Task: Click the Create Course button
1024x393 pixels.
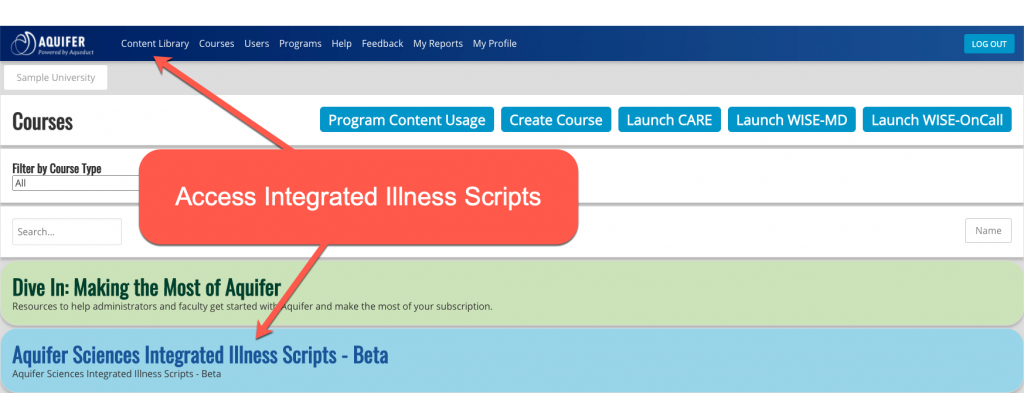Action: point(556,119)
